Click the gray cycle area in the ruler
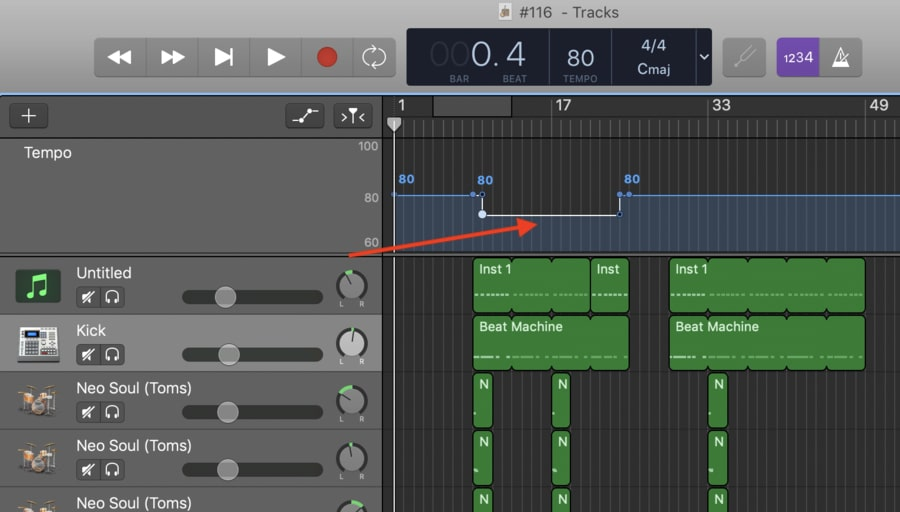 (472, 107)
